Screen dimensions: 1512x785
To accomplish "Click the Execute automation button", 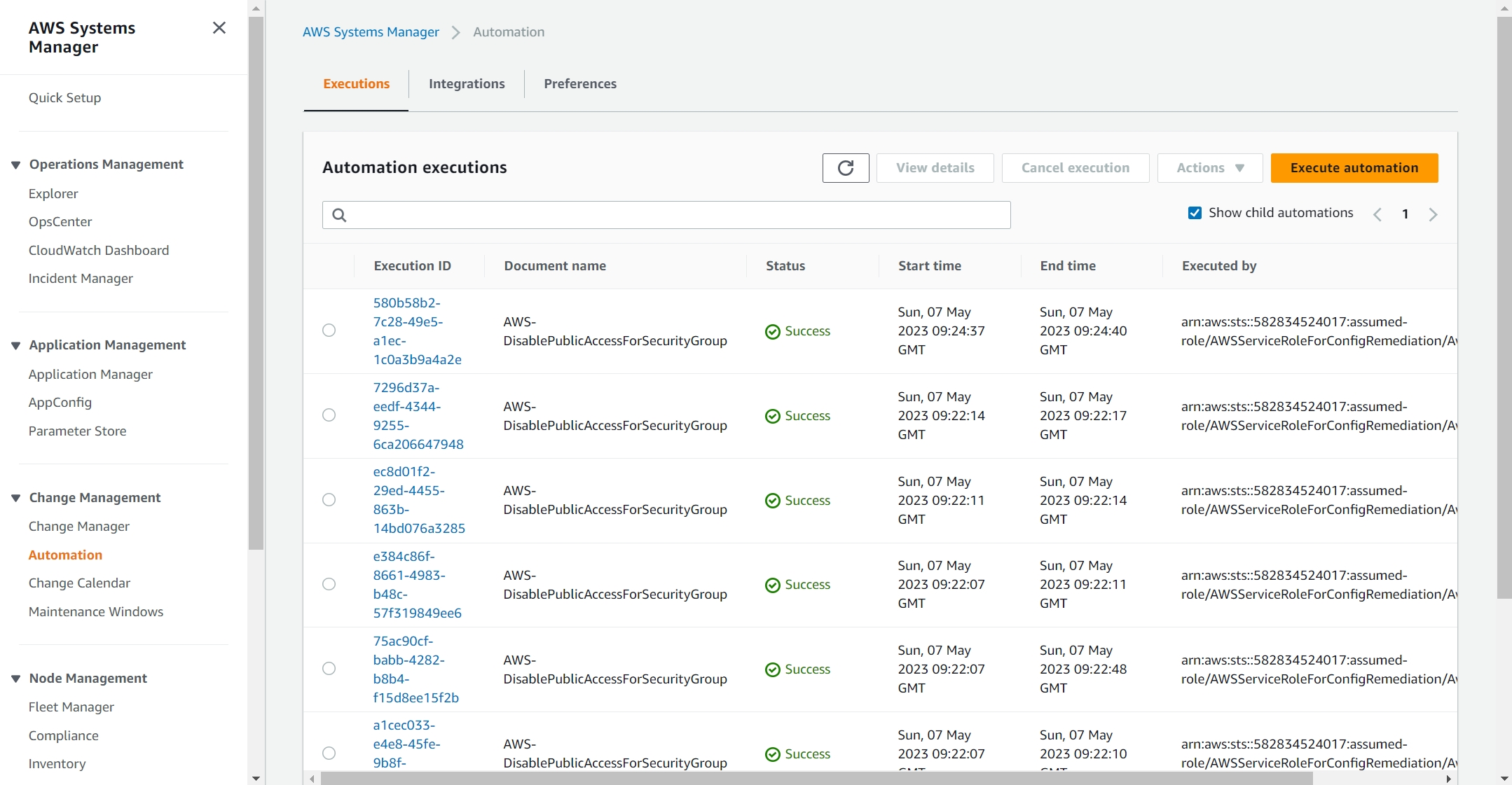I will click(1354, 168).
